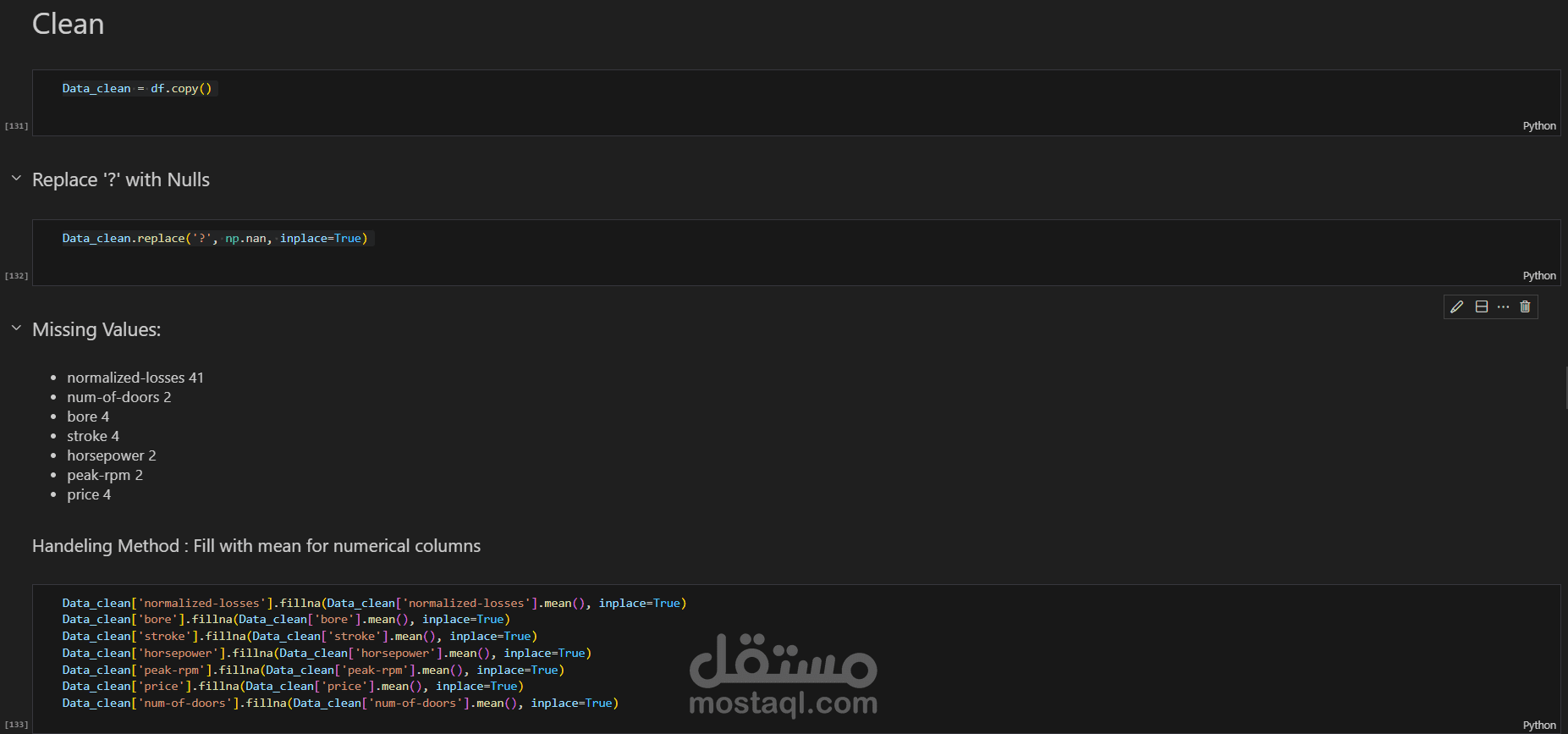The width and height of the screenshot is (1568, 734).
Task: Click the 'peak-rpm 2' bullet
Action: pyautogui.click(x=105, y=475)
